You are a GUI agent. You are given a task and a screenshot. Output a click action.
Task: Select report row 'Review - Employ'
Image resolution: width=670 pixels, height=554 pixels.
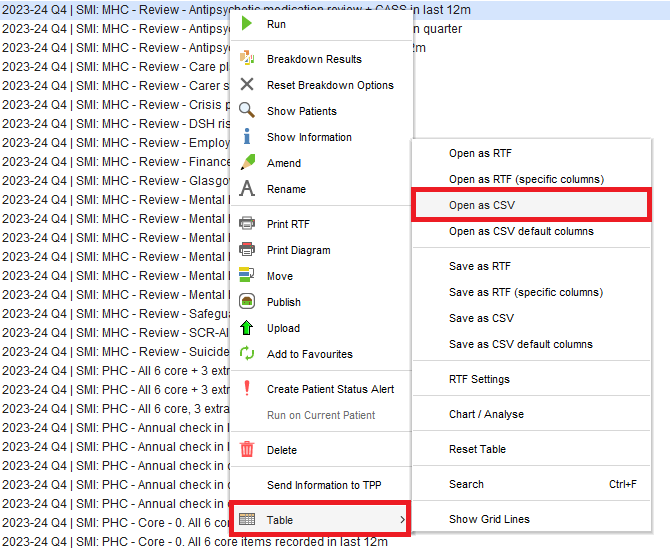pyautogui.click(x=115, y=143)
